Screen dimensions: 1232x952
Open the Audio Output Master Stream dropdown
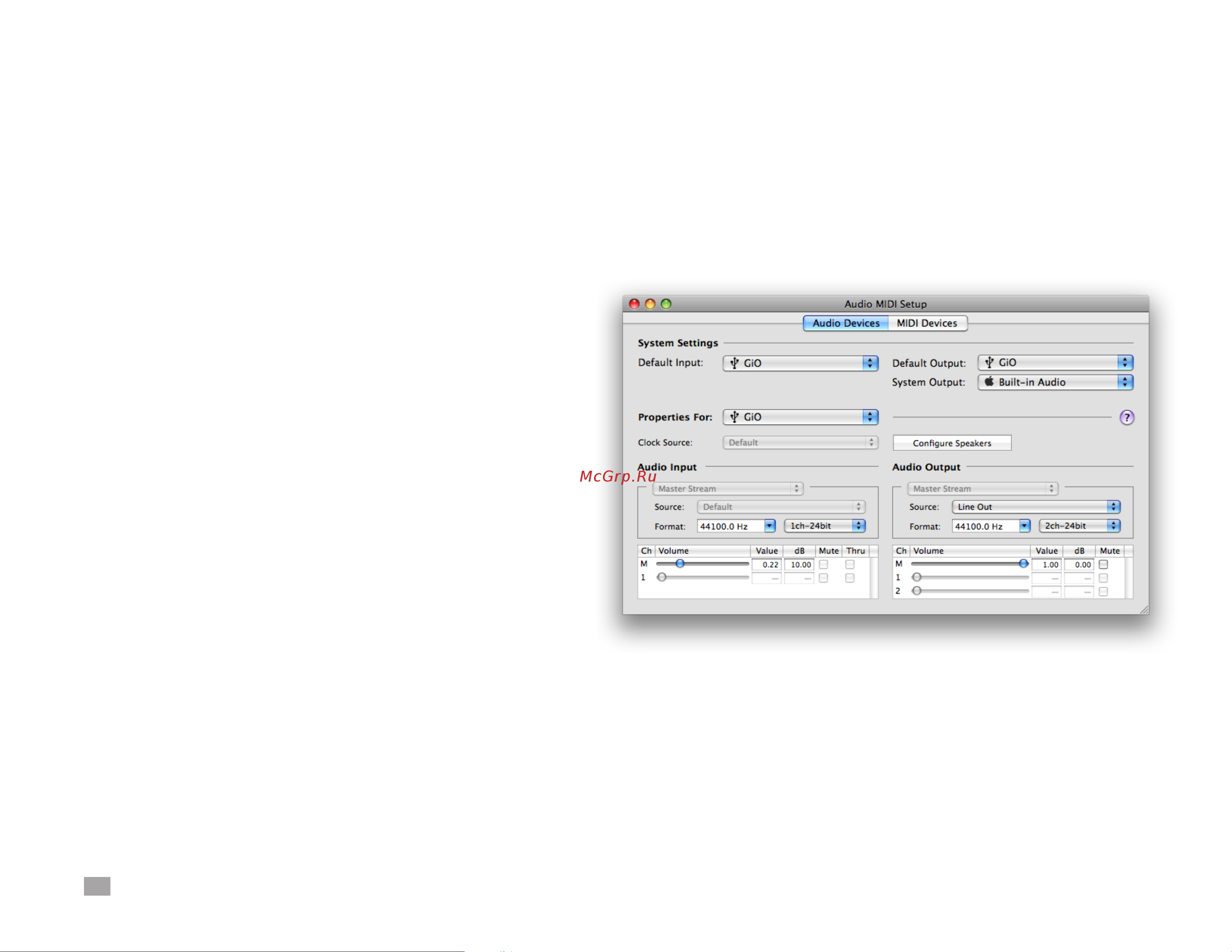click(x=983, y=489)
